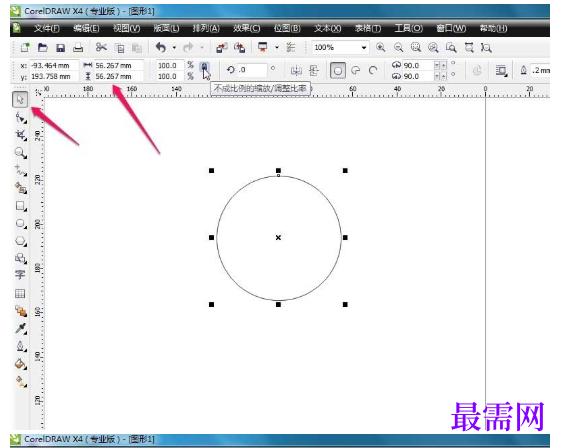Screen dimensions: 563x448
Task: Select the Ellipse shape type button
Action: click(338, 70)
